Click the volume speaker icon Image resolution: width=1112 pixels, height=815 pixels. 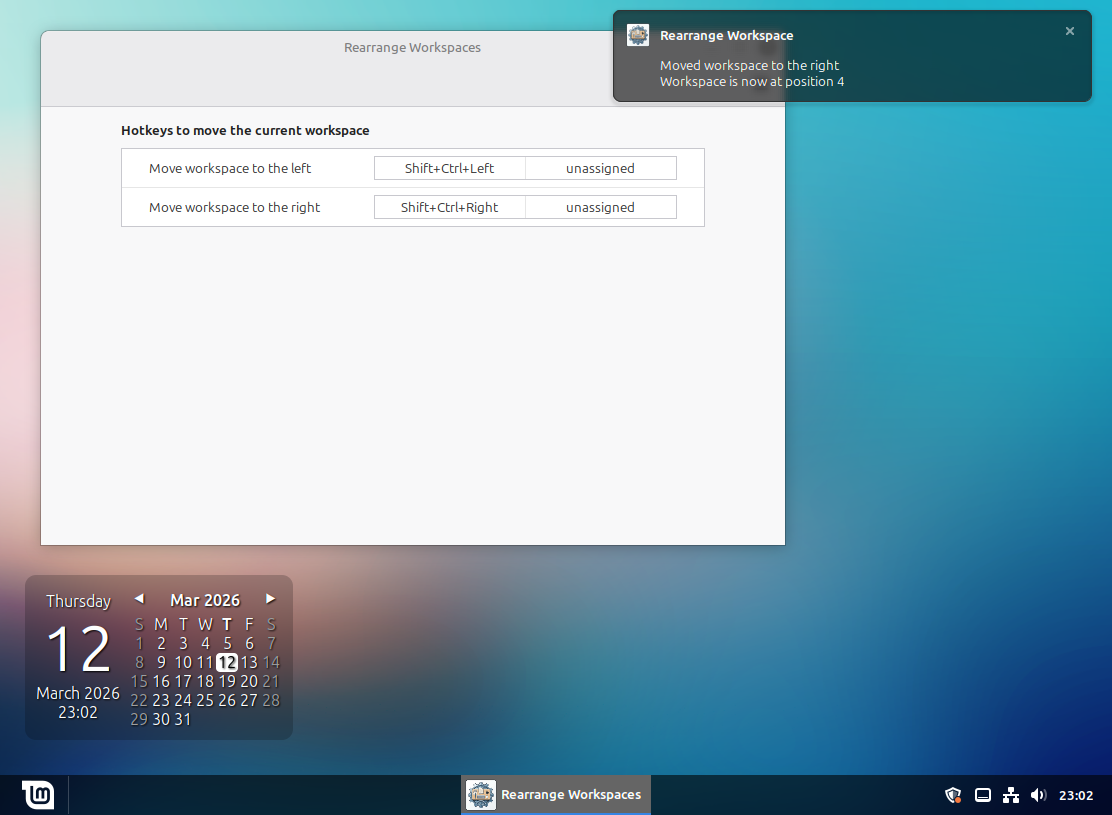[1039, 795]
